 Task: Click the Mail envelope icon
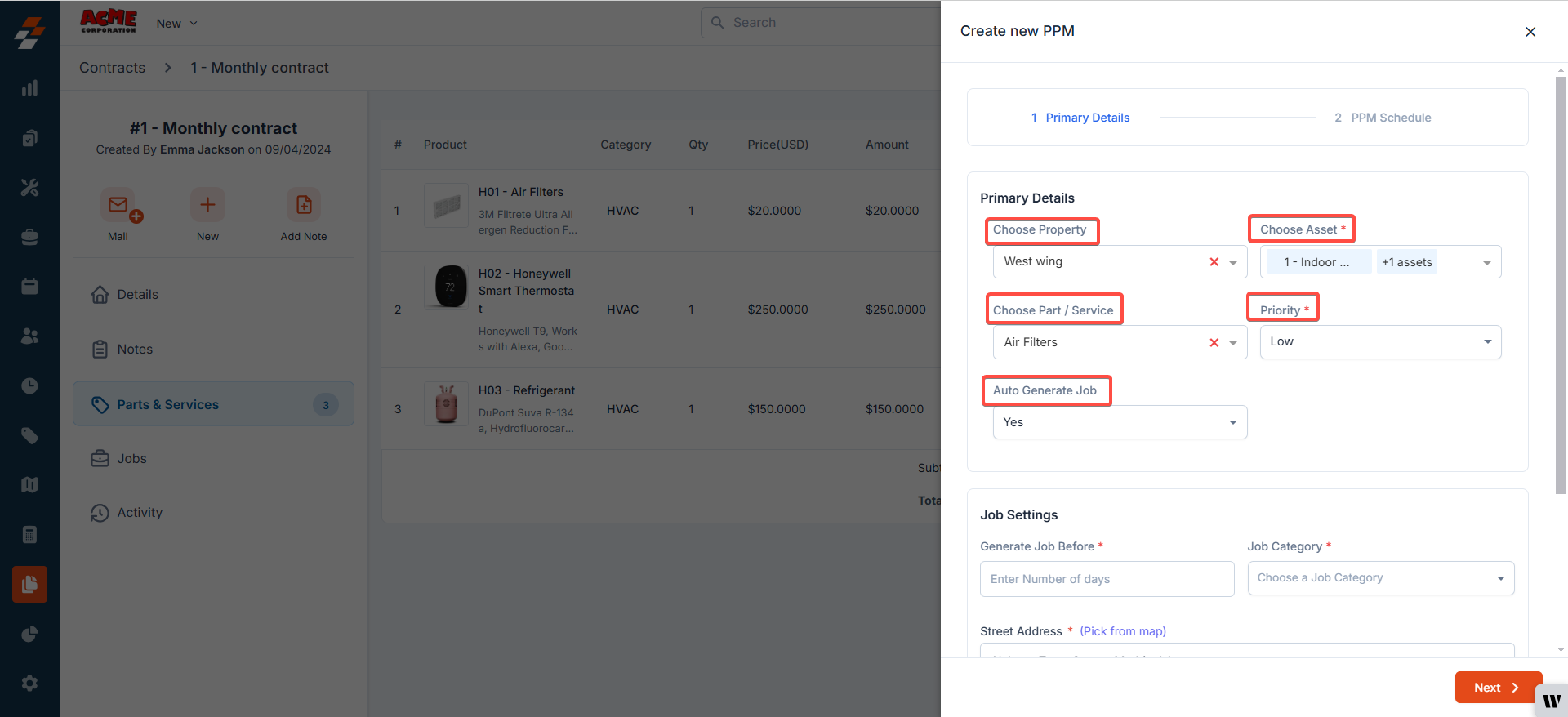click(118, 205)
